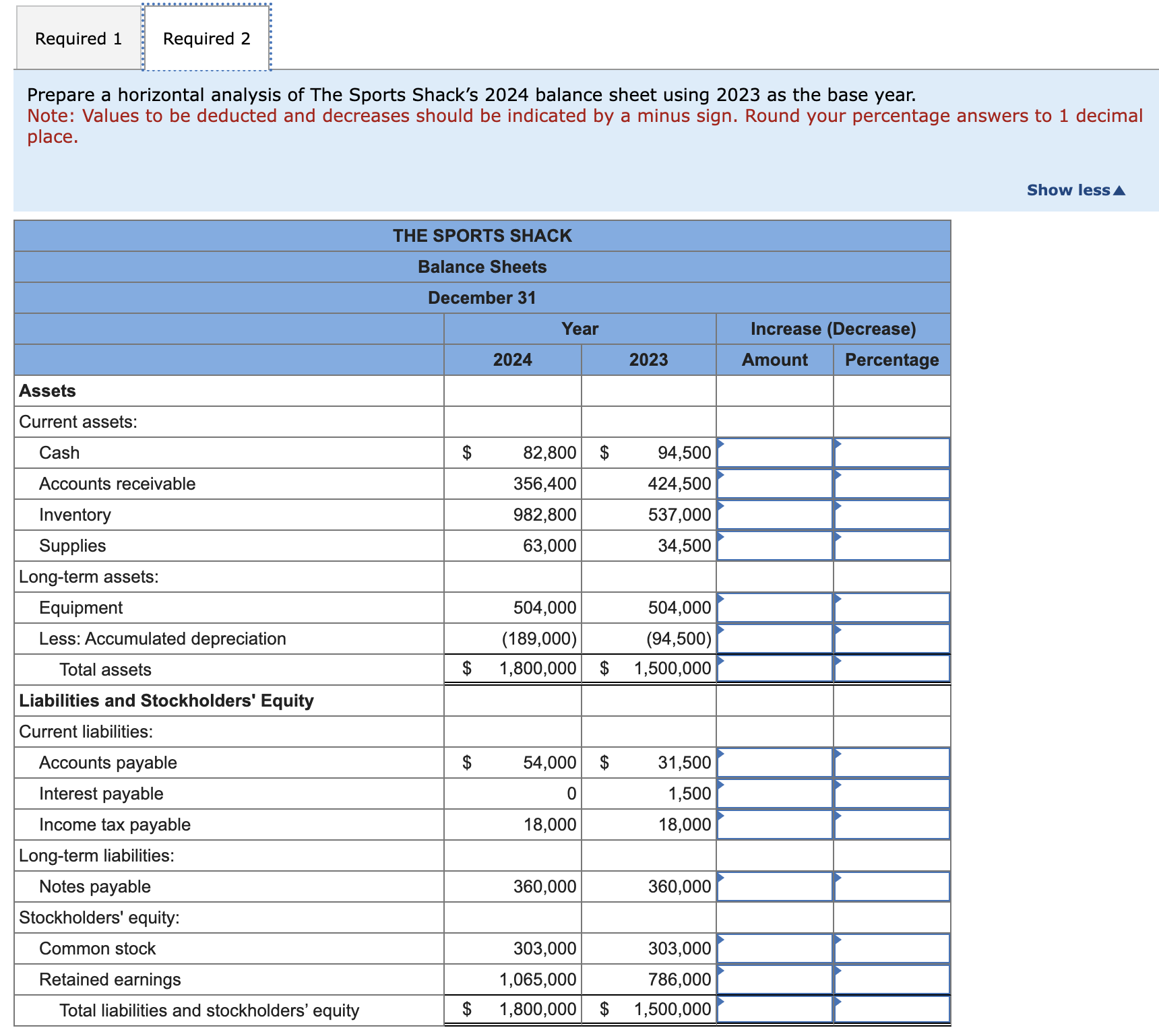1159x1036 pixels.
Task: Collapse instructions via Show less link
Action: [1077, 189]
